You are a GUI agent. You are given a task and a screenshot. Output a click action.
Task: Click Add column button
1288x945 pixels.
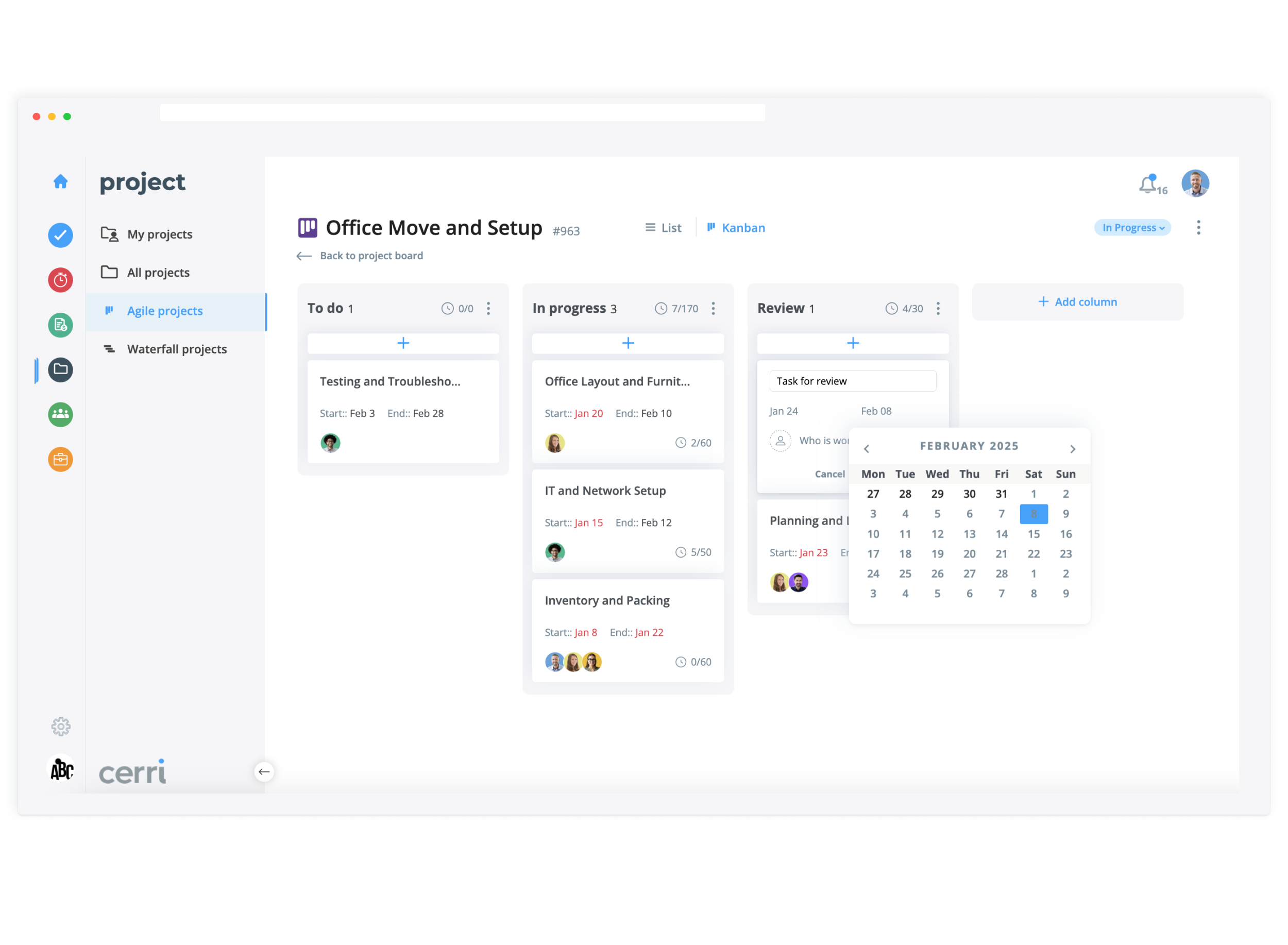[x=1077, y=302]
